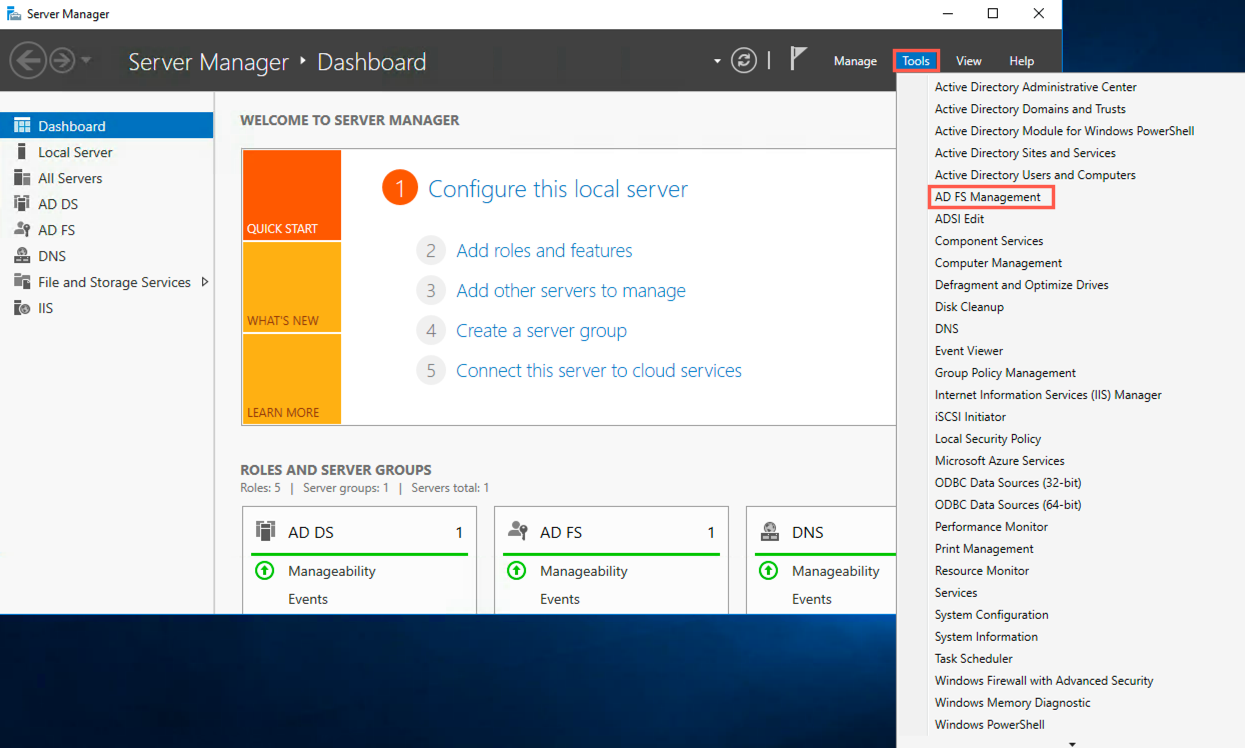Viewport: 1245px width, 748px height.
Task: Click the Add roles and features link
Action: point(544,250)
